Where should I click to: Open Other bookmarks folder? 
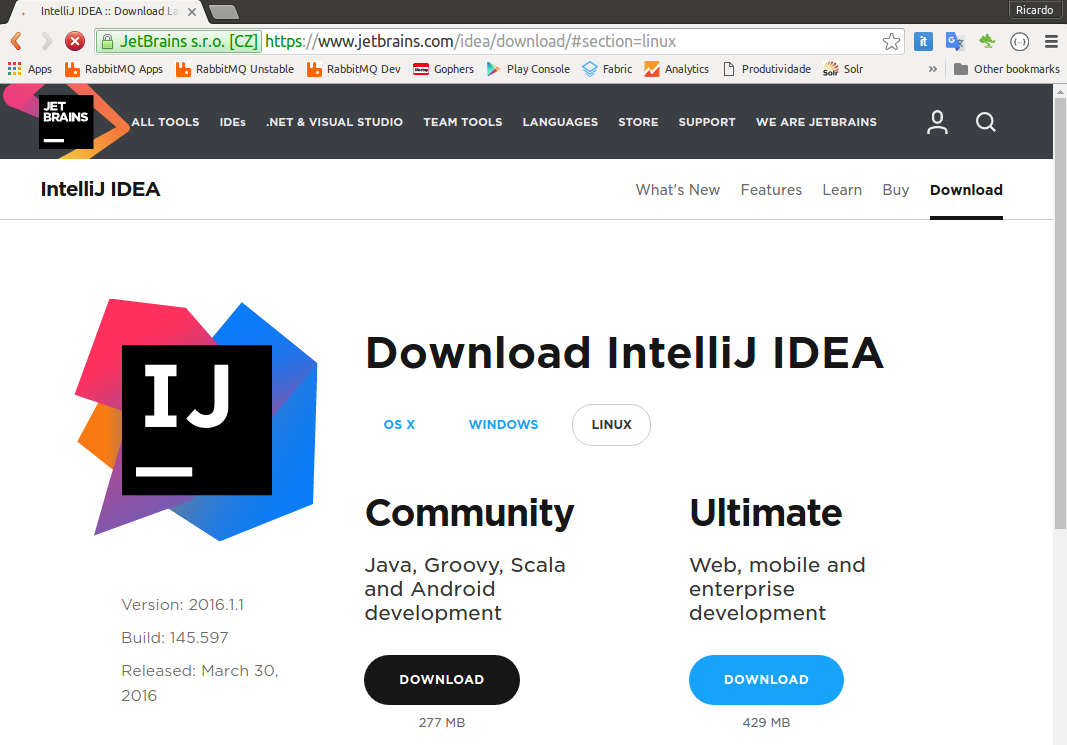(x=1006, y=69)
